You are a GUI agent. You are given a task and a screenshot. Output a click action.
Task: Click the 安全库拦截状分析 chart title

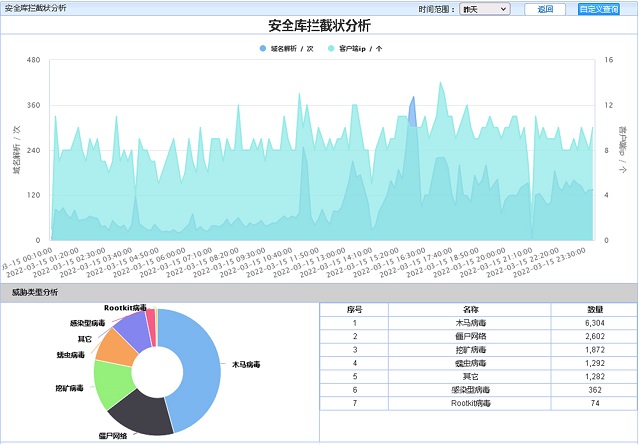(x=319, y=26)
